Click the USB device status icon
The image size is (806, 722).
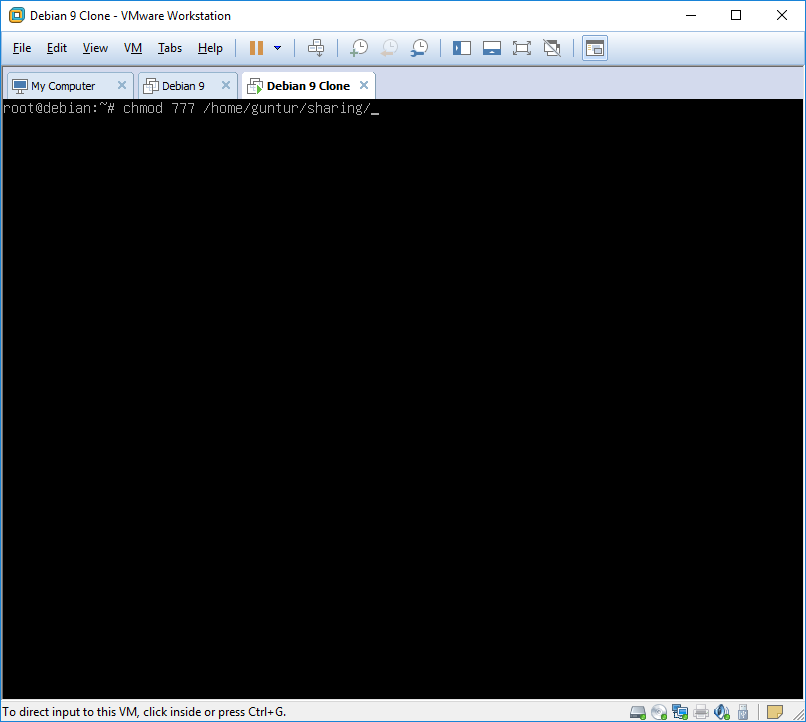coord(743,712)
